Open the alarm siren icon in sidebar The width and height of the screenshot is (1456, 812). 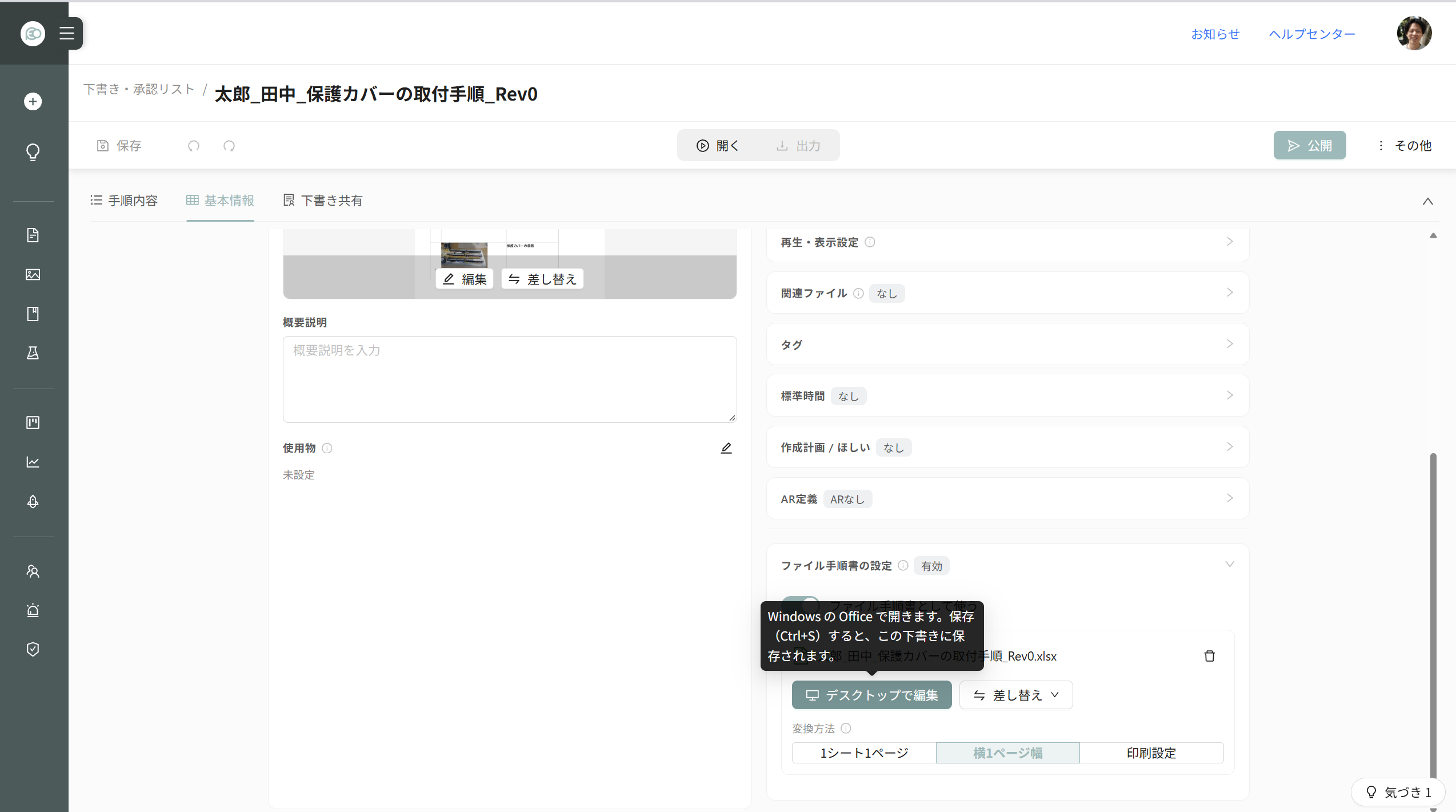(x=33, y=610)
